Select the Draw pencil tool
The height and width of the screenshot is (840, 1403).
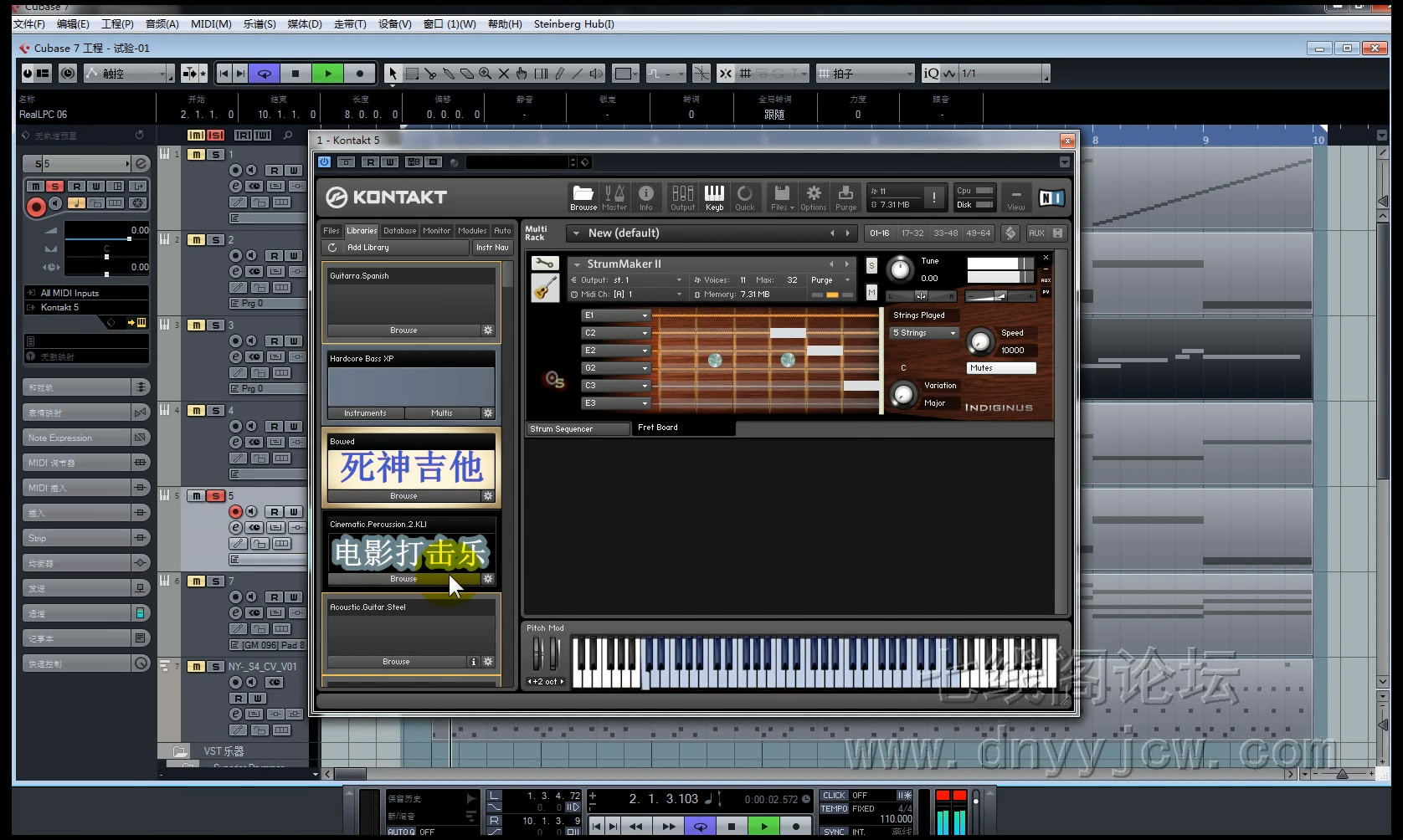(x=559, y=74)
